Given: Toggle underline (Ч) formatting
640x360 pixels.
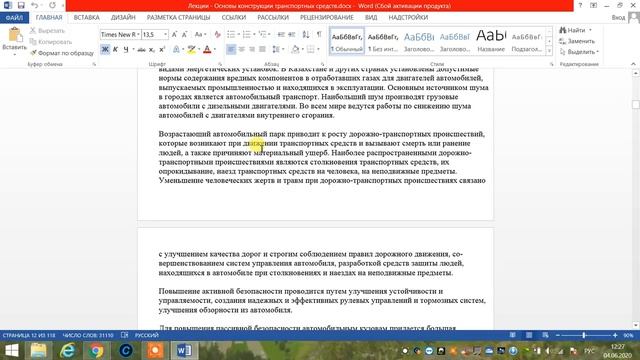Looking at the screenshot, I should pos(126,49).
